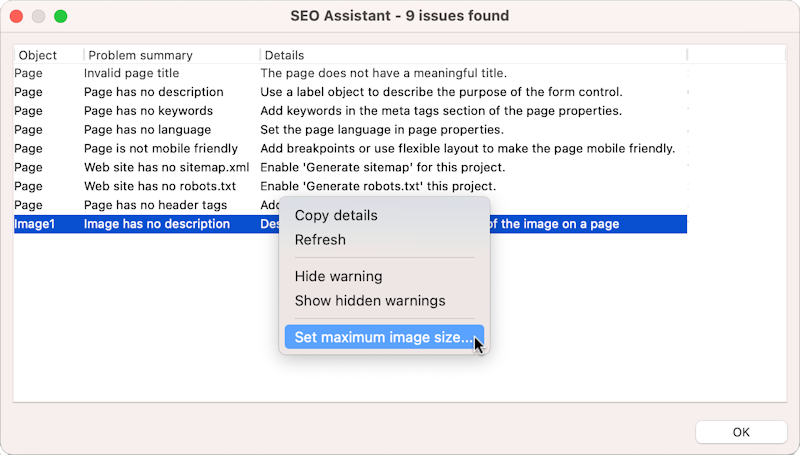
Task: Click Hide warning menu entry
Action: pos(338,276)
